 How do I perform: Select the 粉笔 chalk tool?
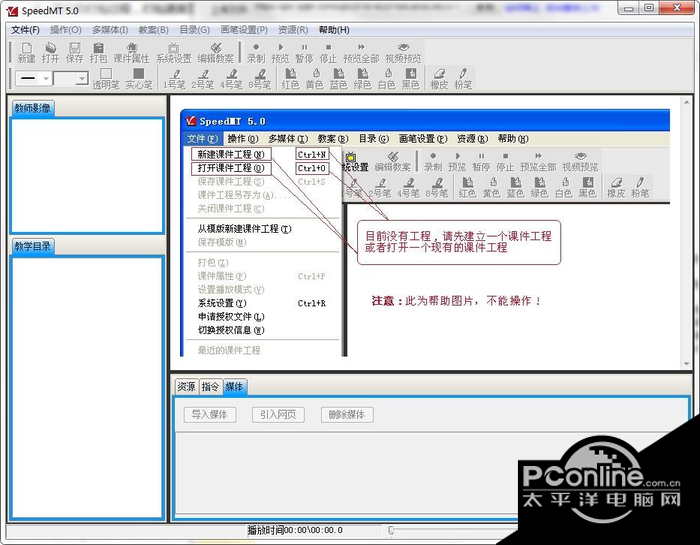463,79
